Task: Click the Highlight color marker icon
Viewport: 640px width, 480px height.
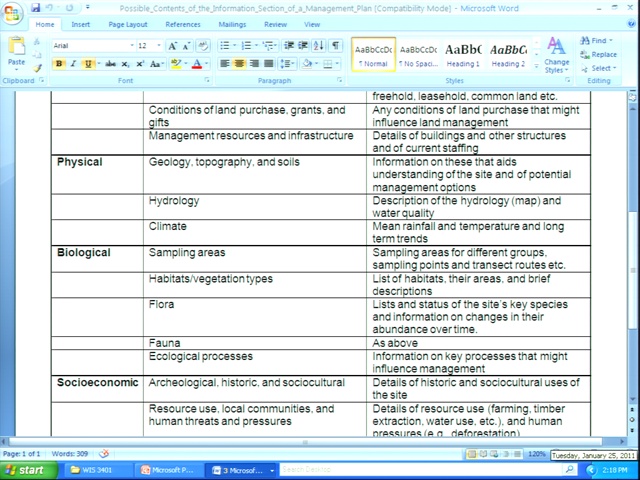Action: point(176,64)
